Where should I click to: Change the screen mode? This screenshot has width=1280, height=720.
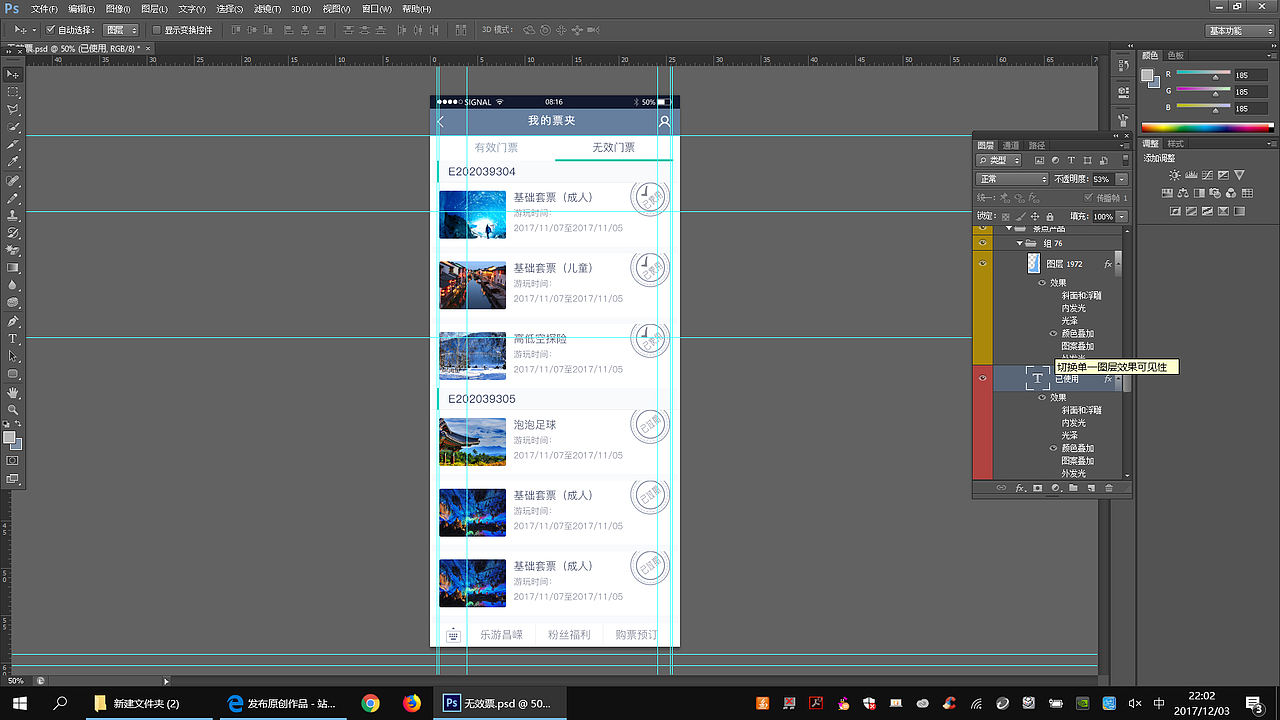[13, 478]
